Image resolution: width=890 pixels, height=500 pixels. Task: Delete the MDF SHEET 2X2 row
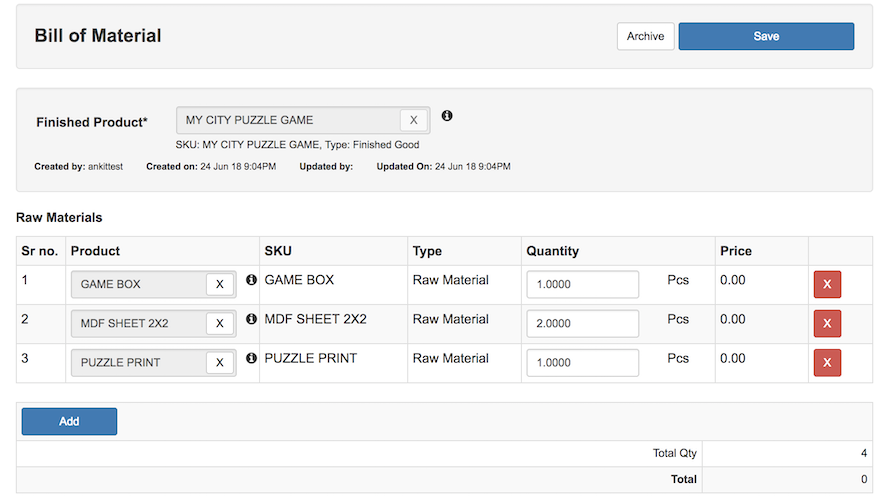tap(827, 324)
